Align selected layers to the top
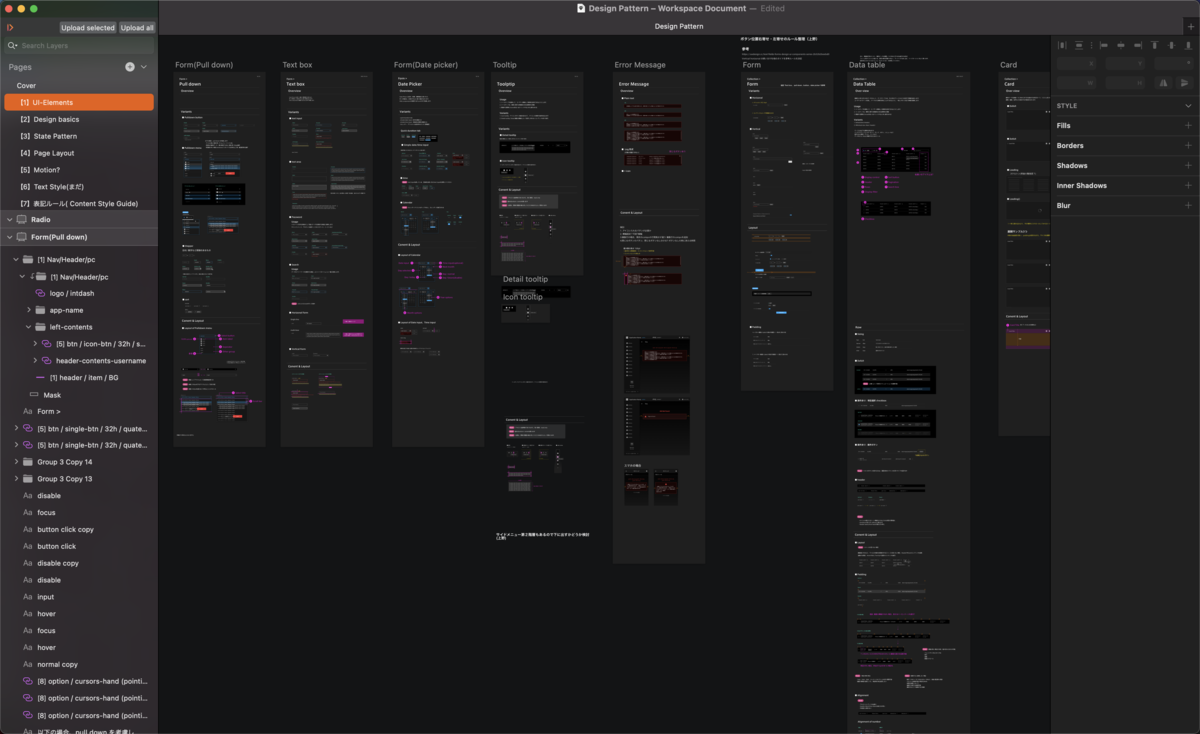The image size is (1200, 734). tap(1154, 45)
